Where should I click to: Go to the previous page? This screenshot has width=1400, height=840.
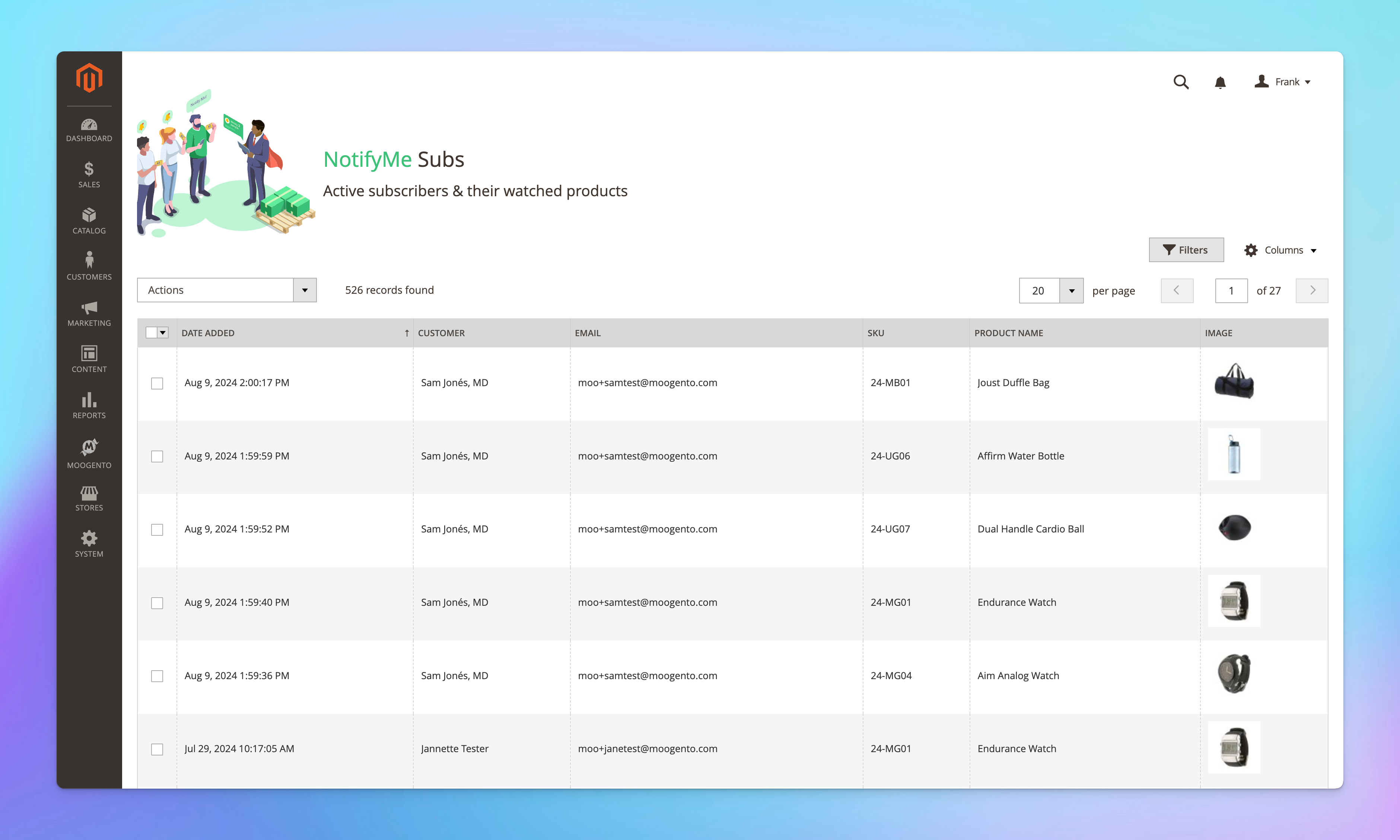point(1177,290)
